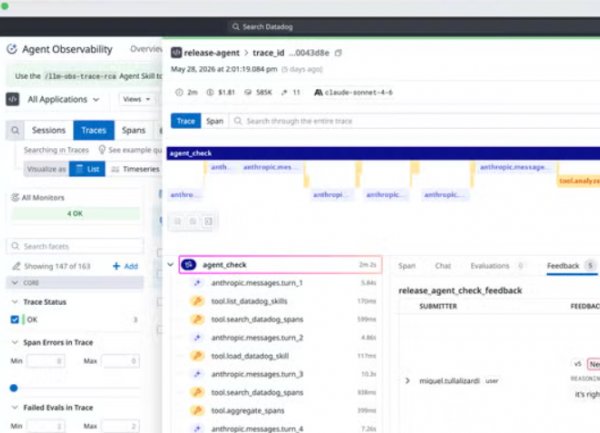Uncheck the OK trace status checkbox
Viewport: 600px width, 433px height.
15,319
